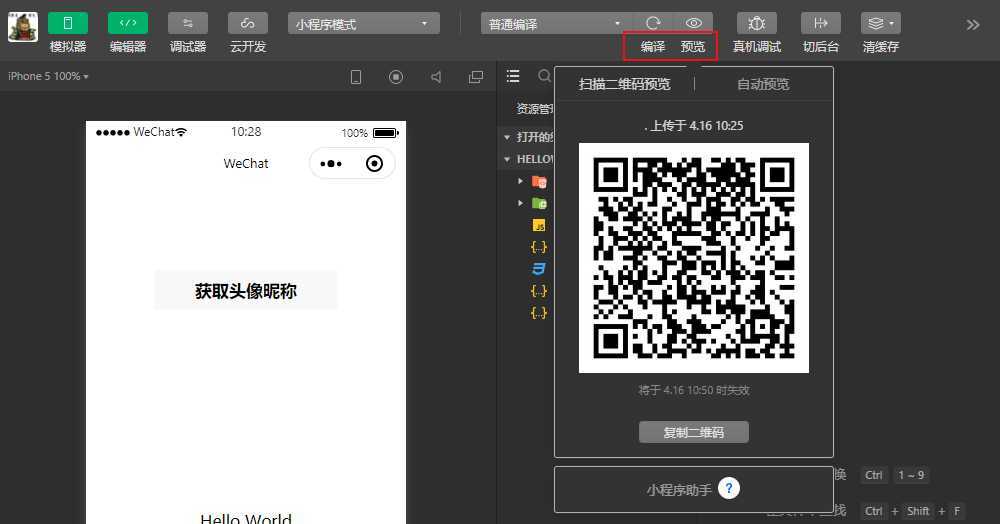Click the mini program close circle icon
The image size is (1000, 524).
point(374,164)
